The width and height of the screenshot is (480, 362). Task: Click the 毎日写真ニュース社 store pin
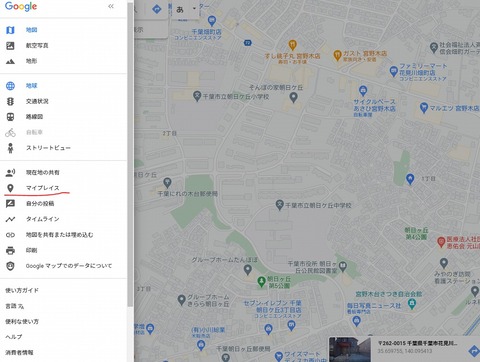pyautogui.click(x=356, y=321)
